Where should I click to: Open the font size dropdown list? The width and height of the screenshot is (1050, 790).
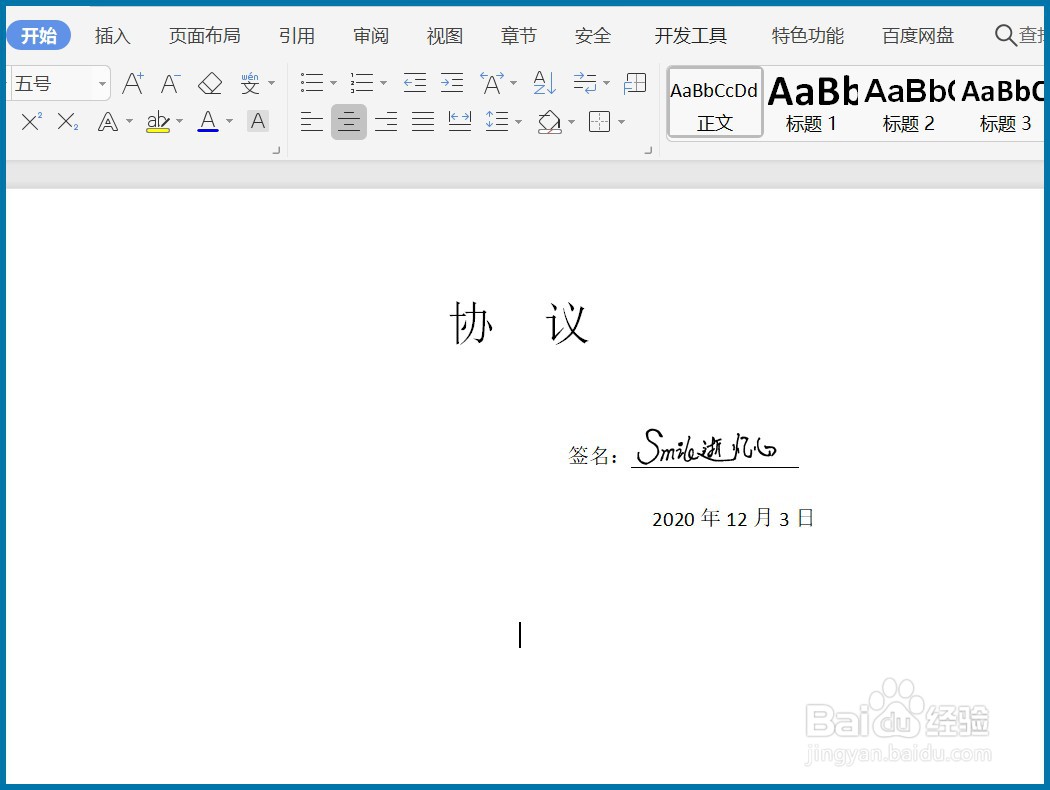click(x=102, y=83)
